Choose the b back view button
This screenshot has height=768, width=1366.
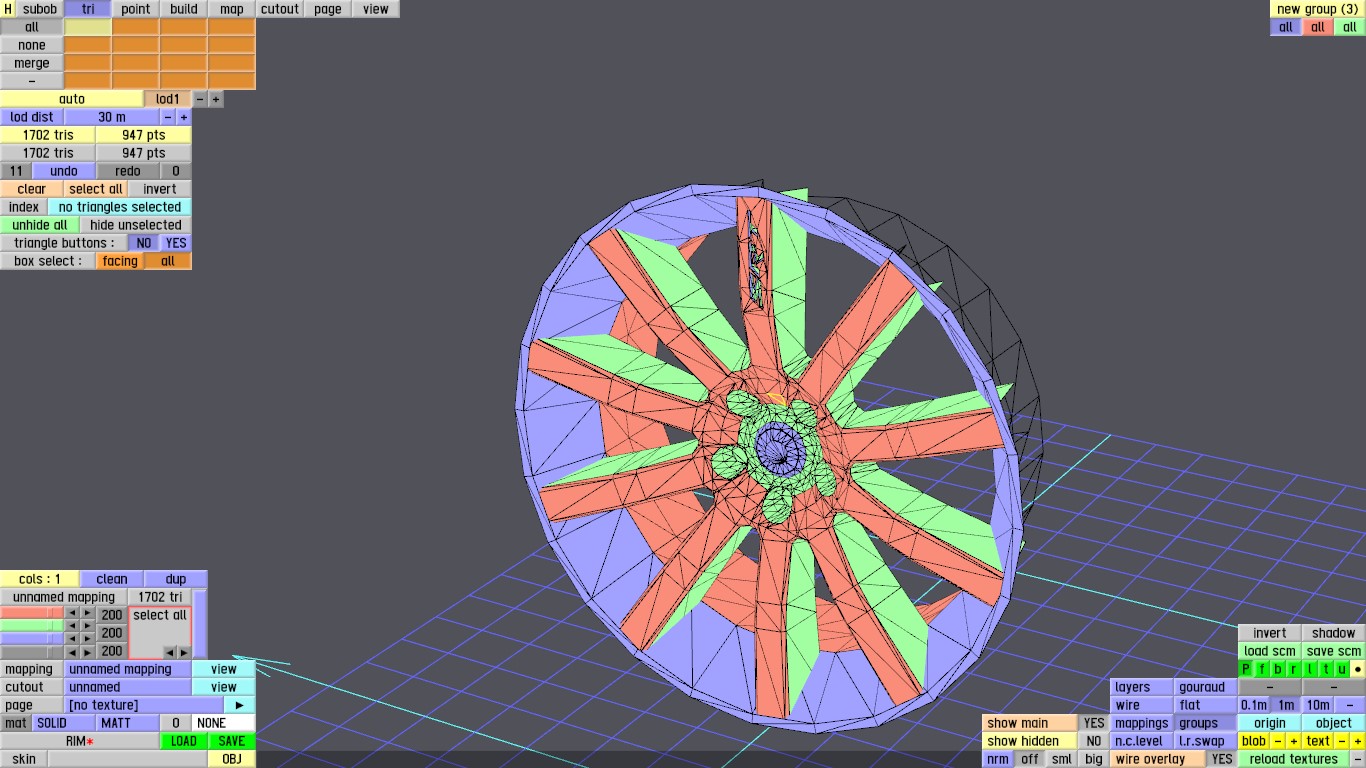coord(1278,669)
